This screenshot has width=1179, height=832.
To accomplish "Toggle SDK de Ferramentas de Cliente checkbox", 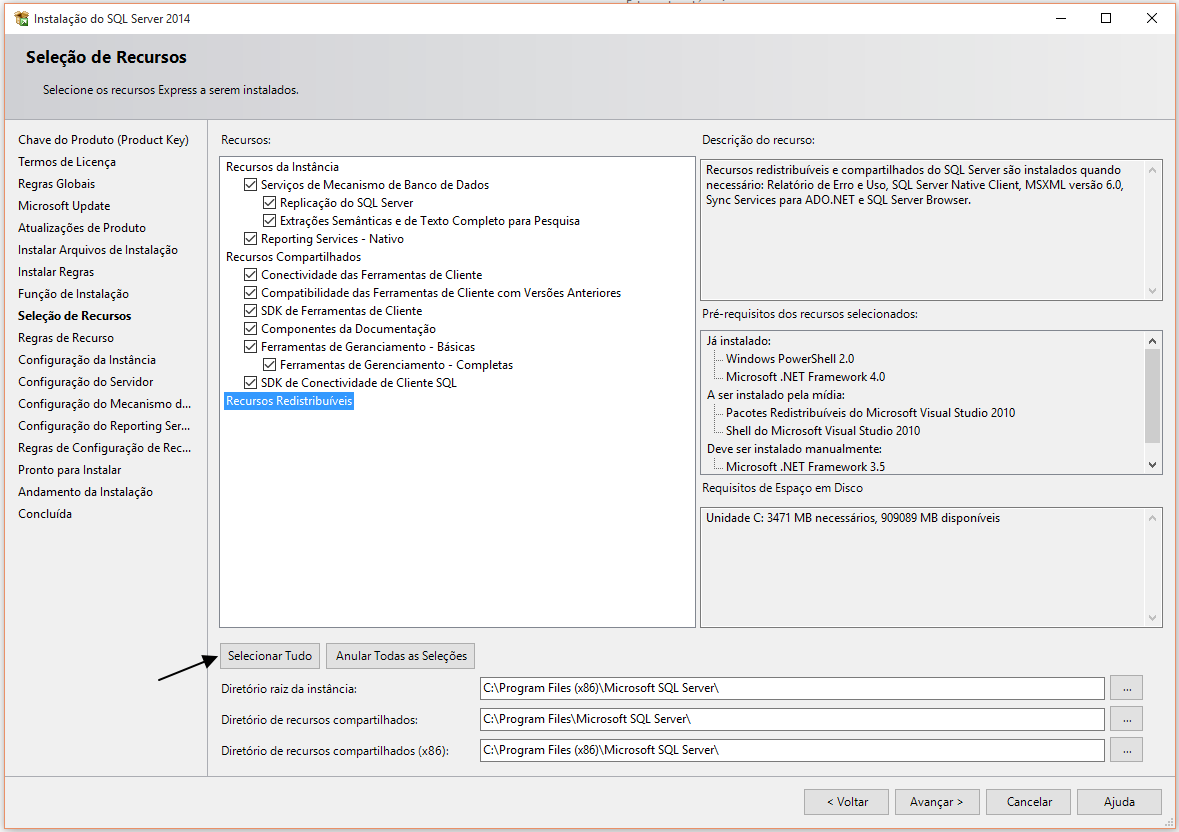I will tap(250, 311).
